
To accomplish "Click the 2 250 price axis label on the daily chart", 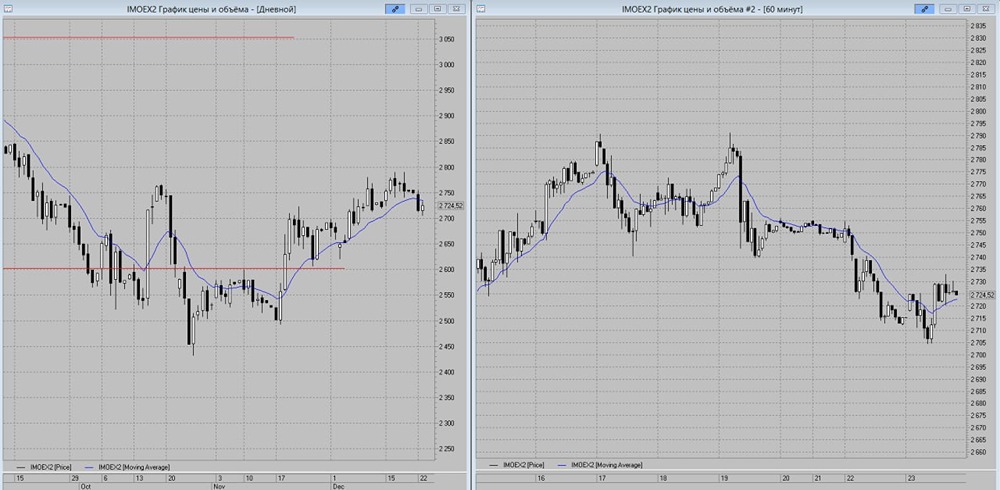I will 446,449.
